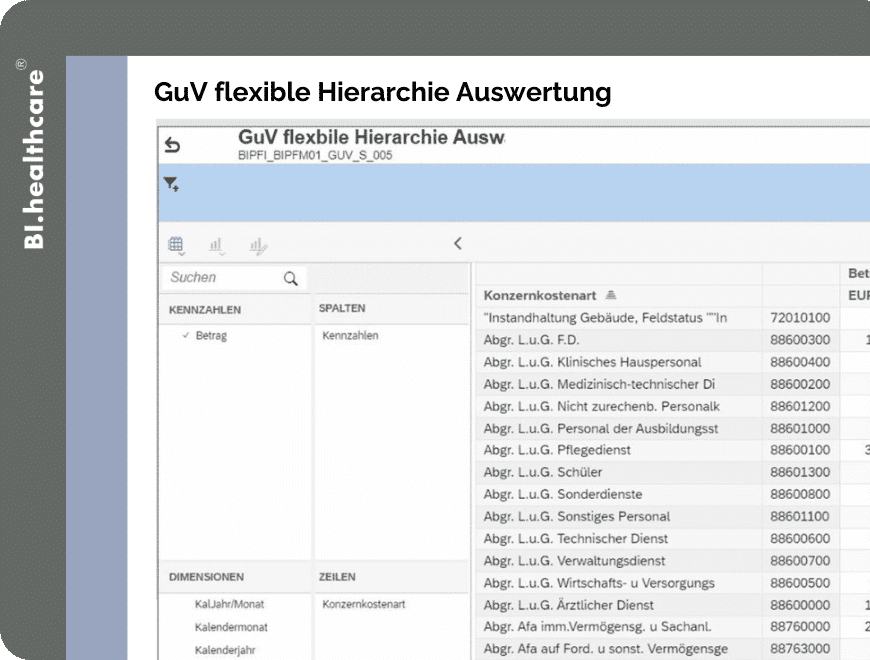Click cost code 88600400
Image resolution: width=870 pixels, height=660 pixels.
pyautogui.click(x=800, y=362)
